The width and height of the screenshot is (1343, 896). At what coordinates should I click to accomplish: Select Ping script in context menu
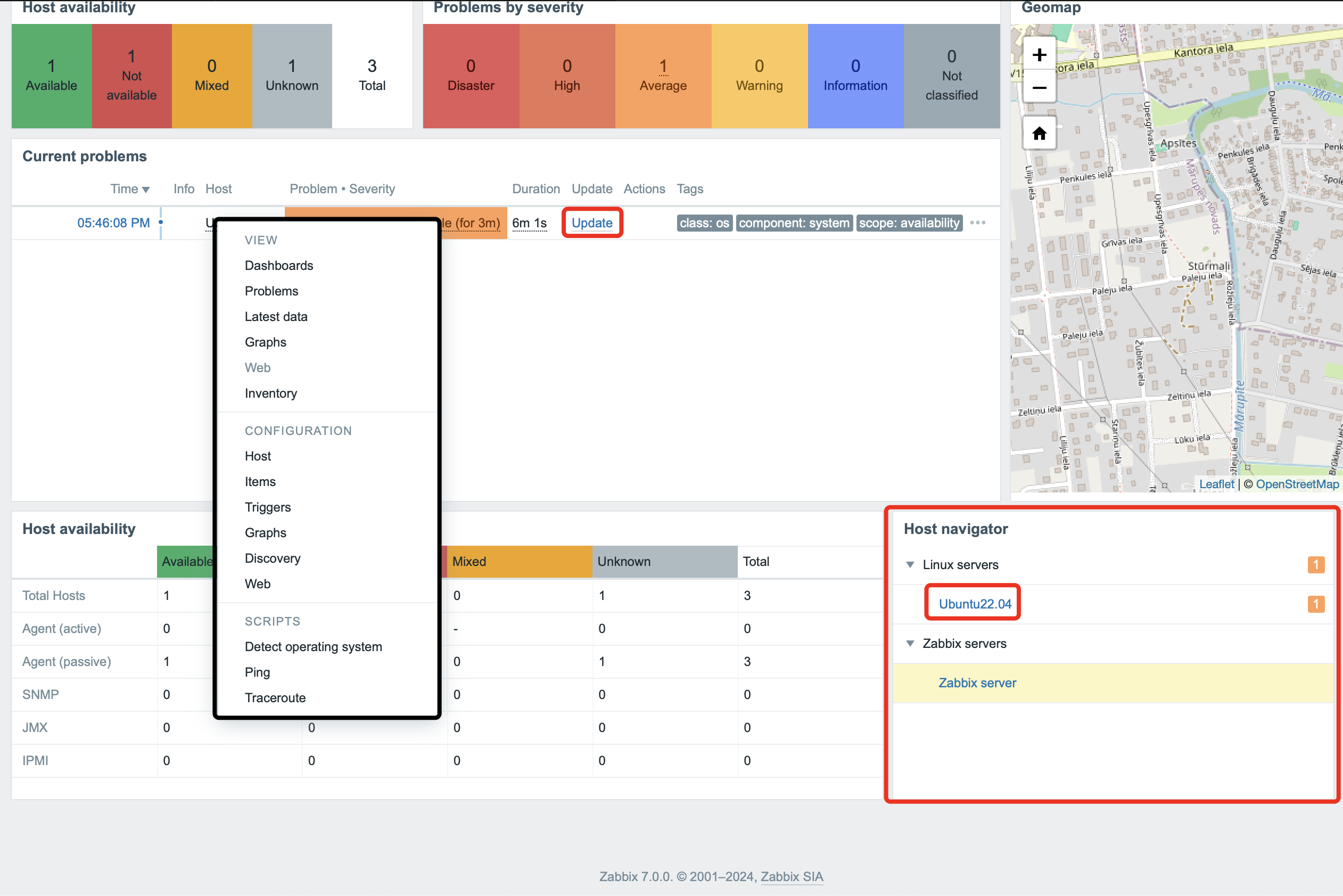[x=257, y=672]
